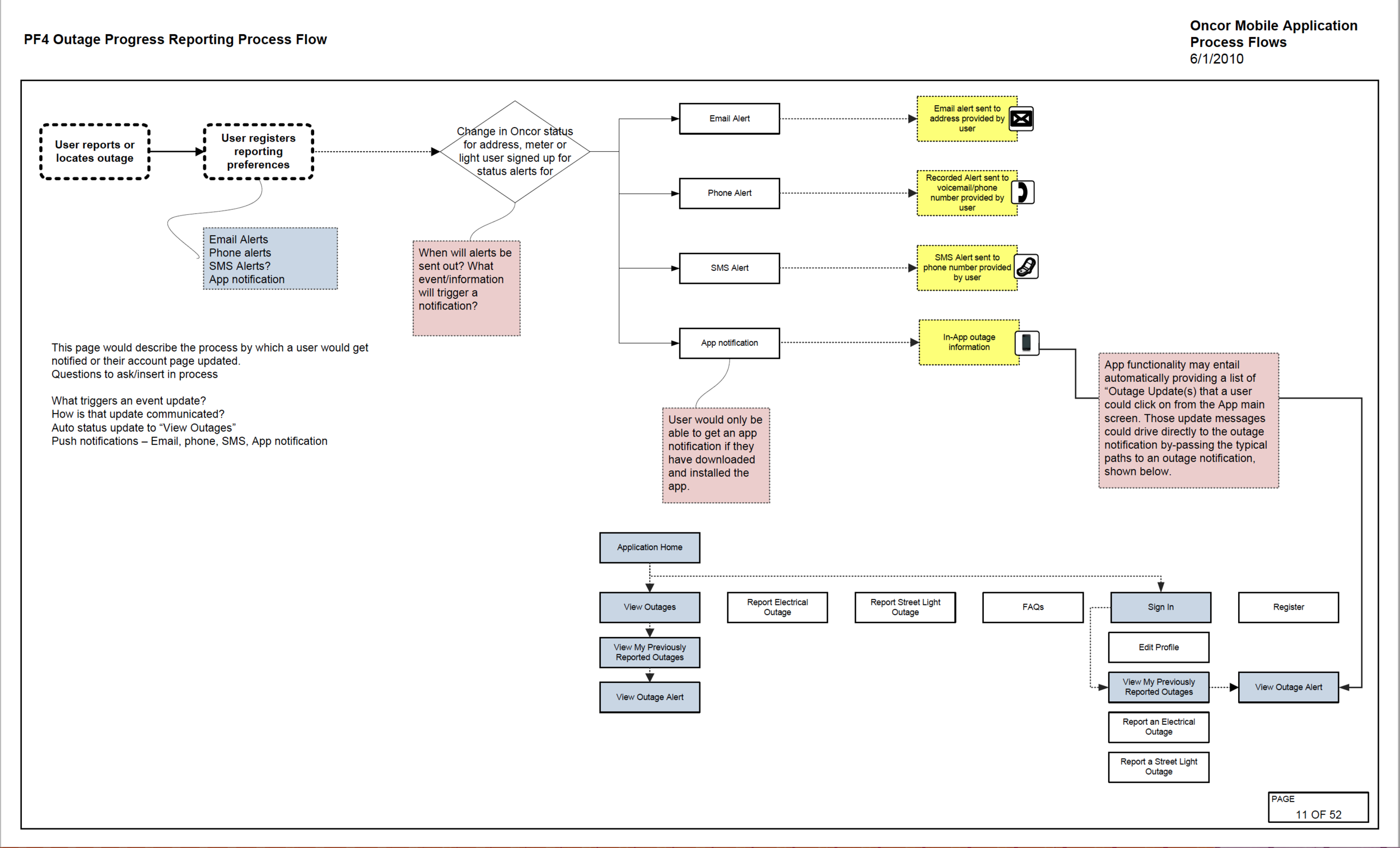
Task: Select User registers reporting preferences box
Action: 259,152
